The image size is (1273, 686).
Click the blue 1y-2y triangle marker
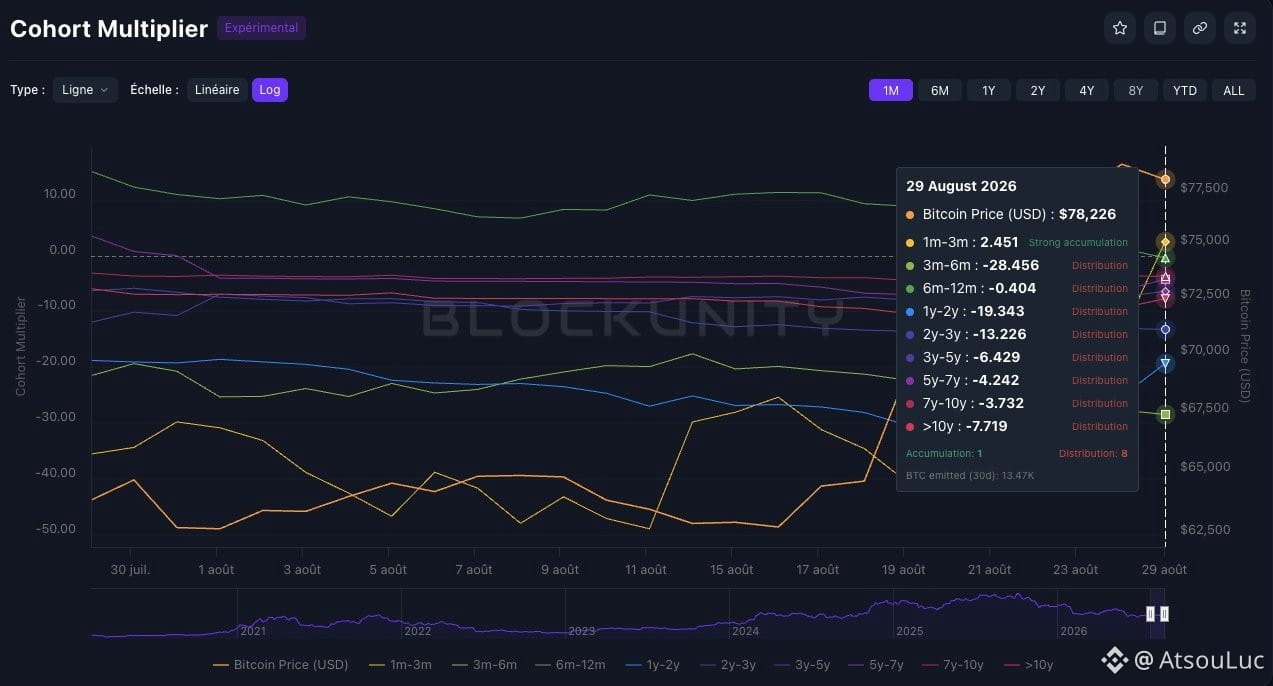[1165, 365]
